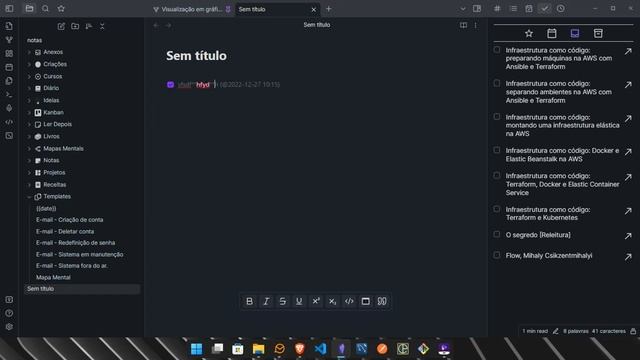Open settings gear in left ribbon
This screenshot has height=360, width=640.
click(x=9, y=327)
